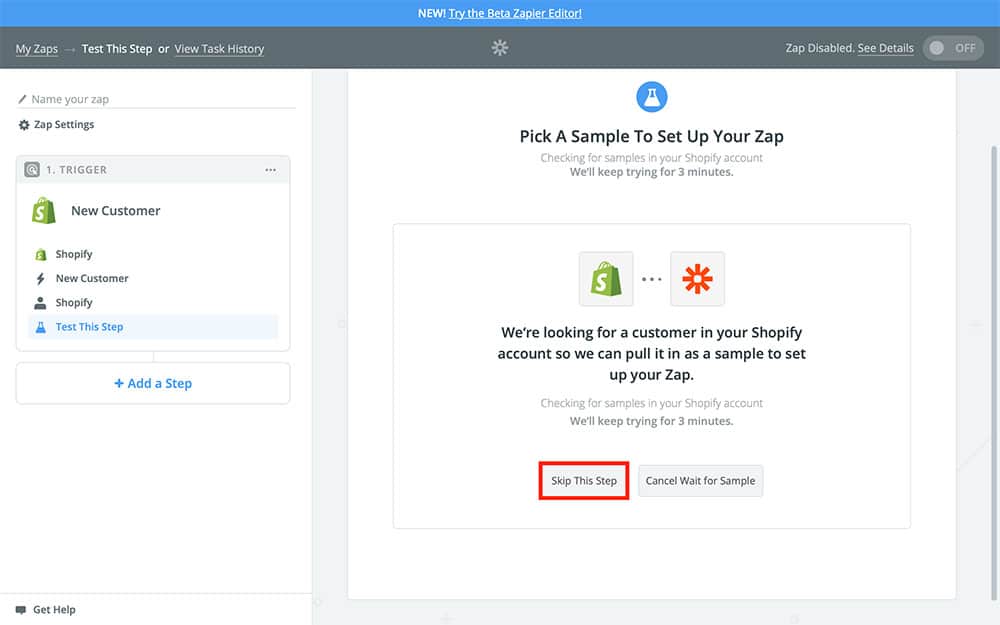
Task: Click the Shopify logo tile in sample panel
Action: pos(606,279)
